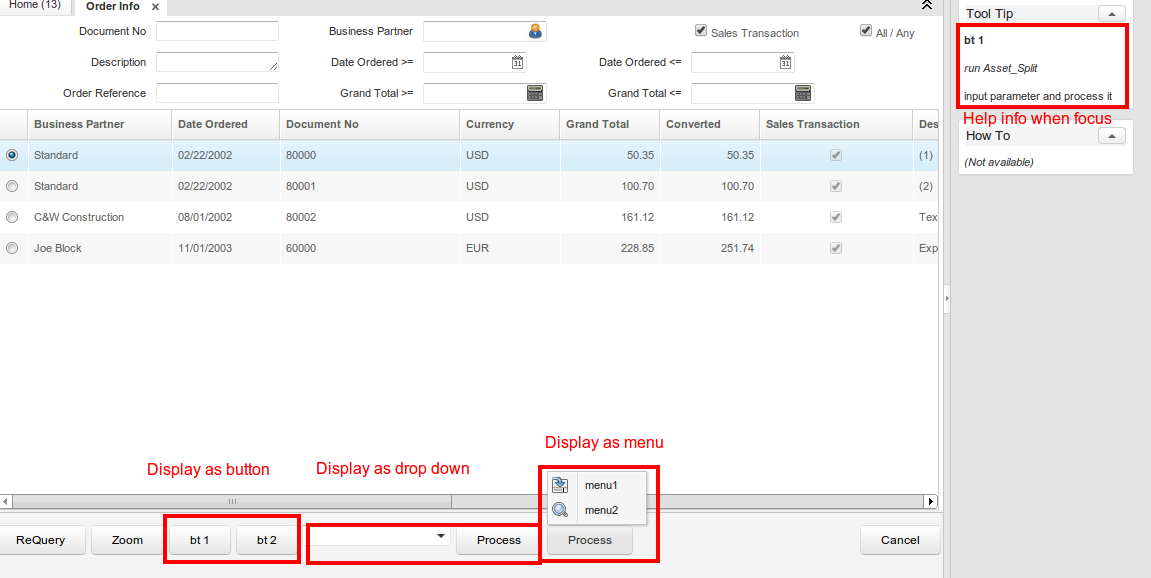Open the empty dropdown beside the Process button
1151x578 pixels.
click(x=440, y=536)
